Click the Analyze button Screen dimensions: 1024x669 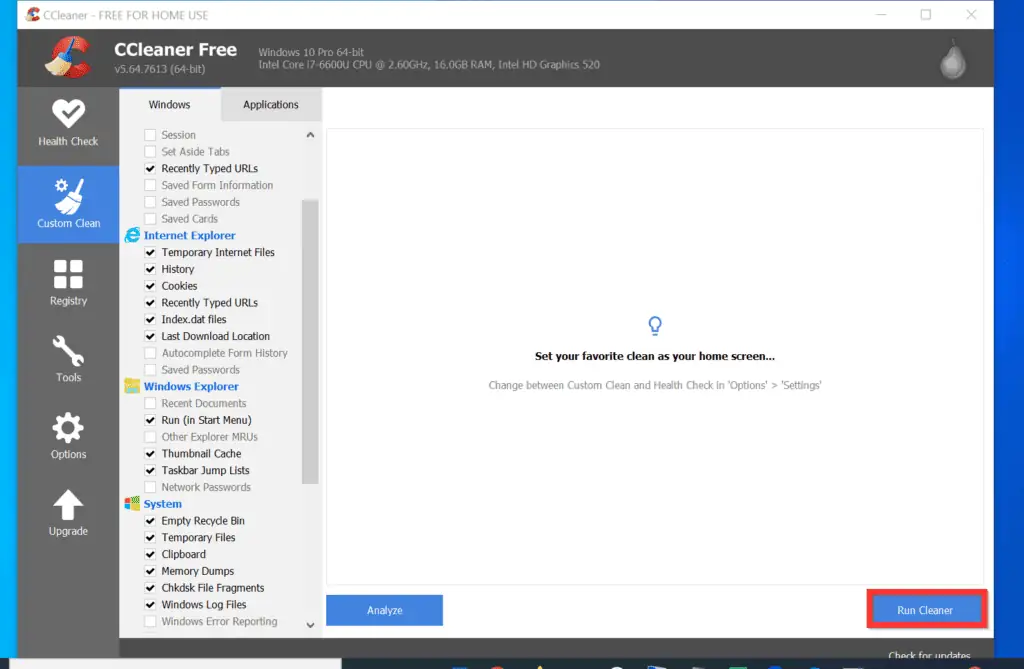pos(384,610)
